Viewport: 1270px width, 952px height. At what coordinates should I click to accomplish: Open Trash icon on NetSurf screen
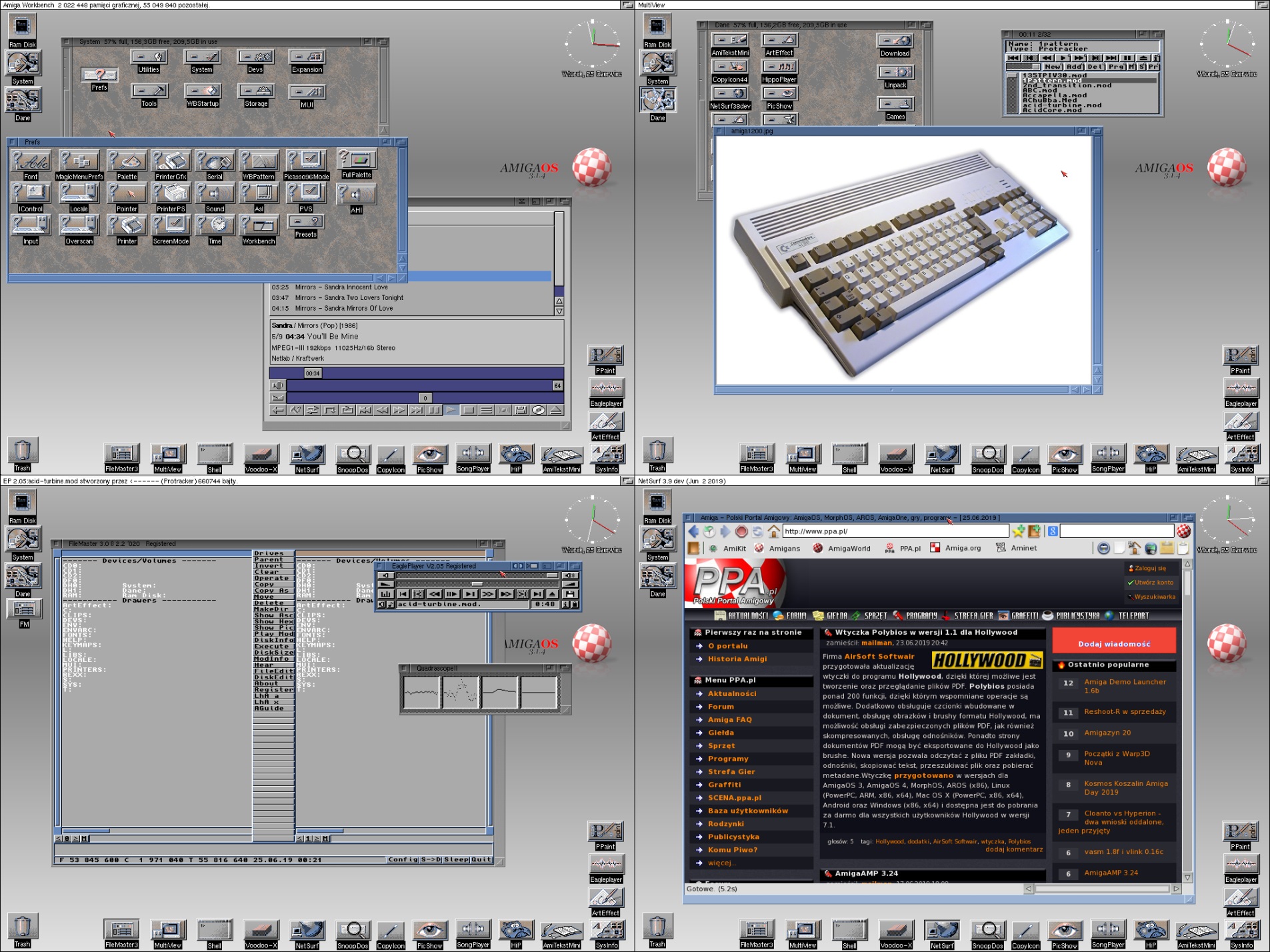[x=657, y=930]
